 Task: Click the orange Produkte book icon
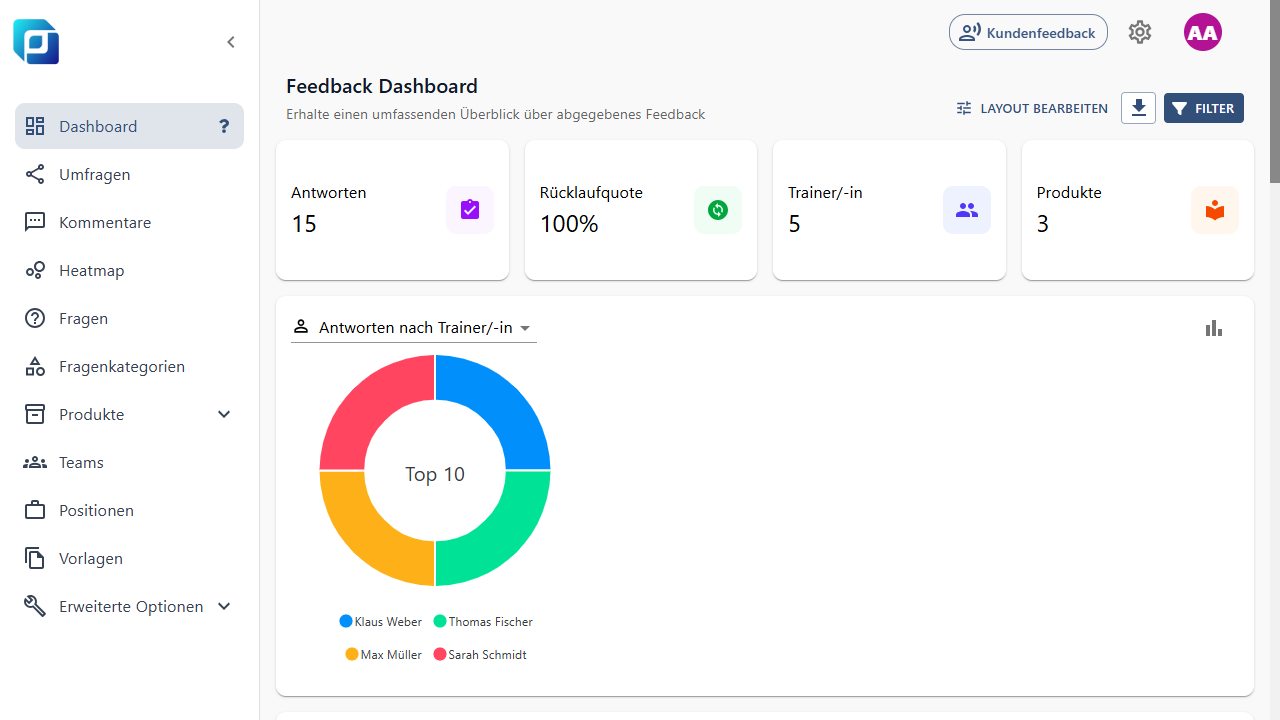(1215, 210)
